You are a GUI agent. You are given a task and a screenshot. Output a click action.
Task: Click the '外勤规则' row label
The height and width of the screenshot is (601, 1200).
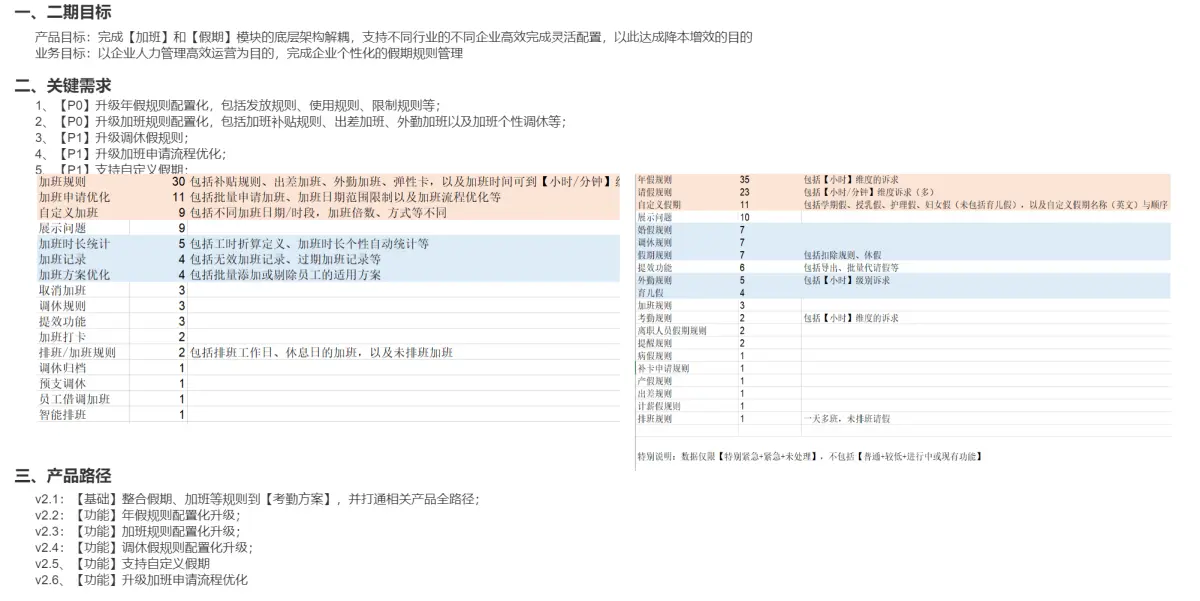tap(654, 281)
